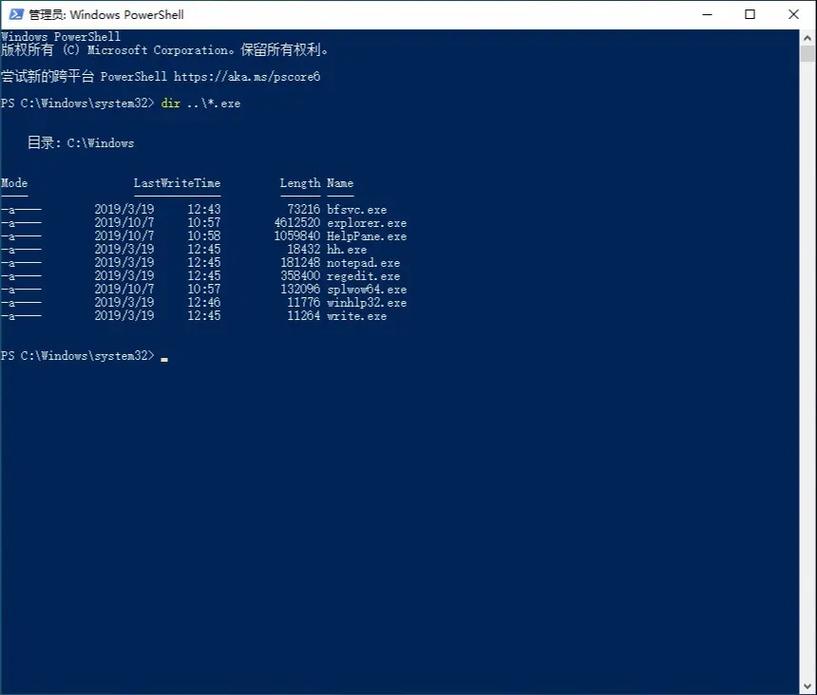The image size is (817, 695).
Task: Click the file name regedit.exe
Action: click(x=364, y=276)
